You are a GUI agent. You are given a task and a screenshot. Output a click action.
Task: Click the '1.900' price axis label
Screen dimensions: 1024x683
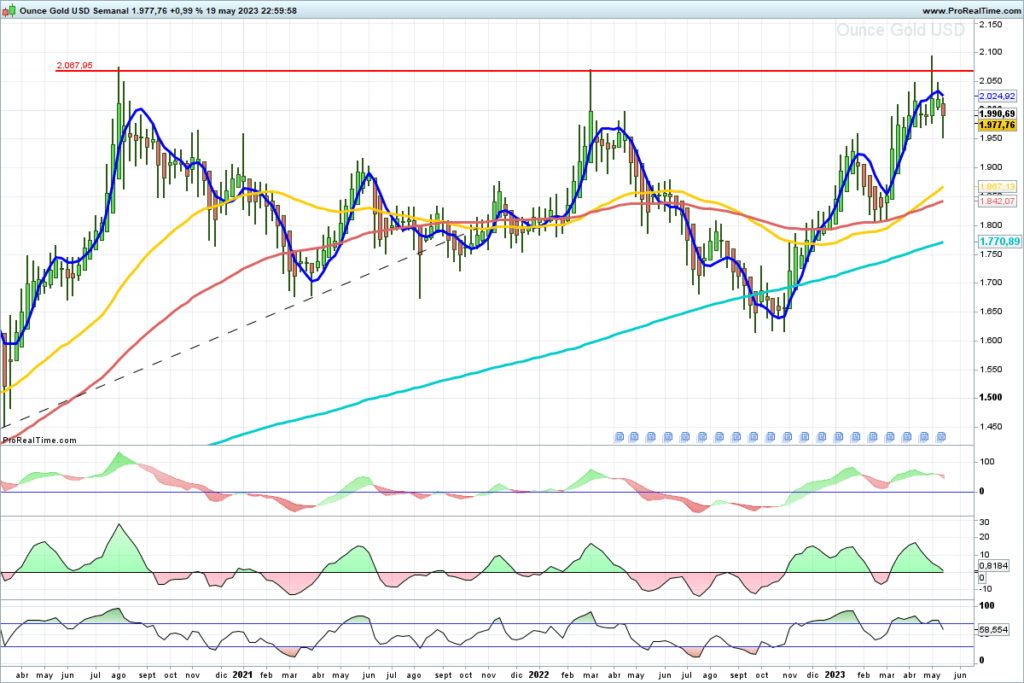click(991, 167)
